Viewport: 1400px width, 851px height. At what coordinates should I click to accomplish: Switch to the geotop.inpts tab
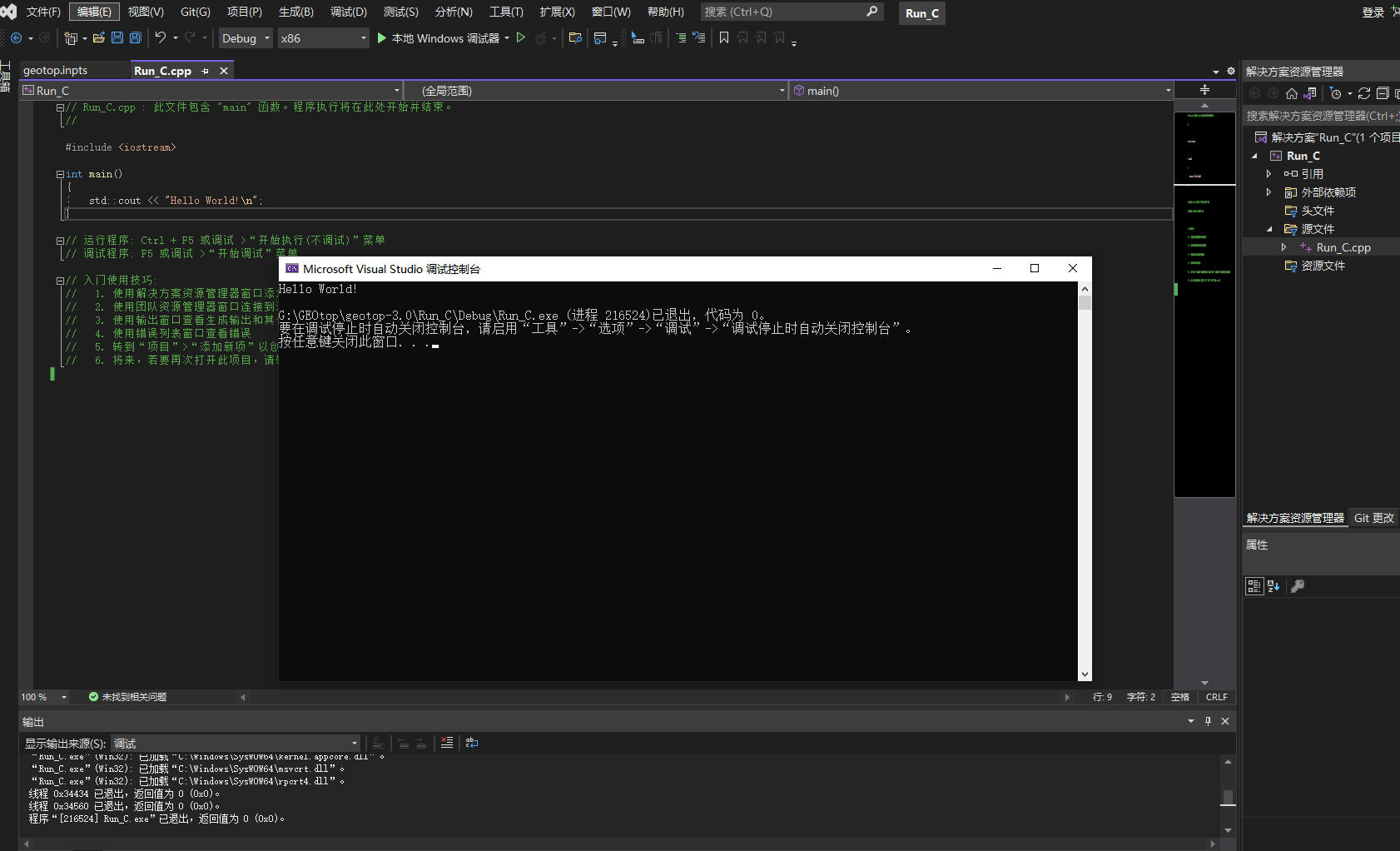point(54,70)
